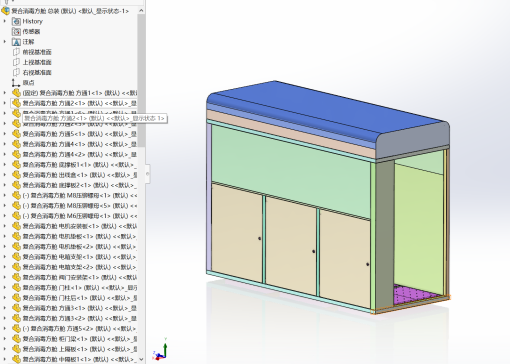
Task: Click the part icon of 出线盒<1>
Action: point(16,175)
